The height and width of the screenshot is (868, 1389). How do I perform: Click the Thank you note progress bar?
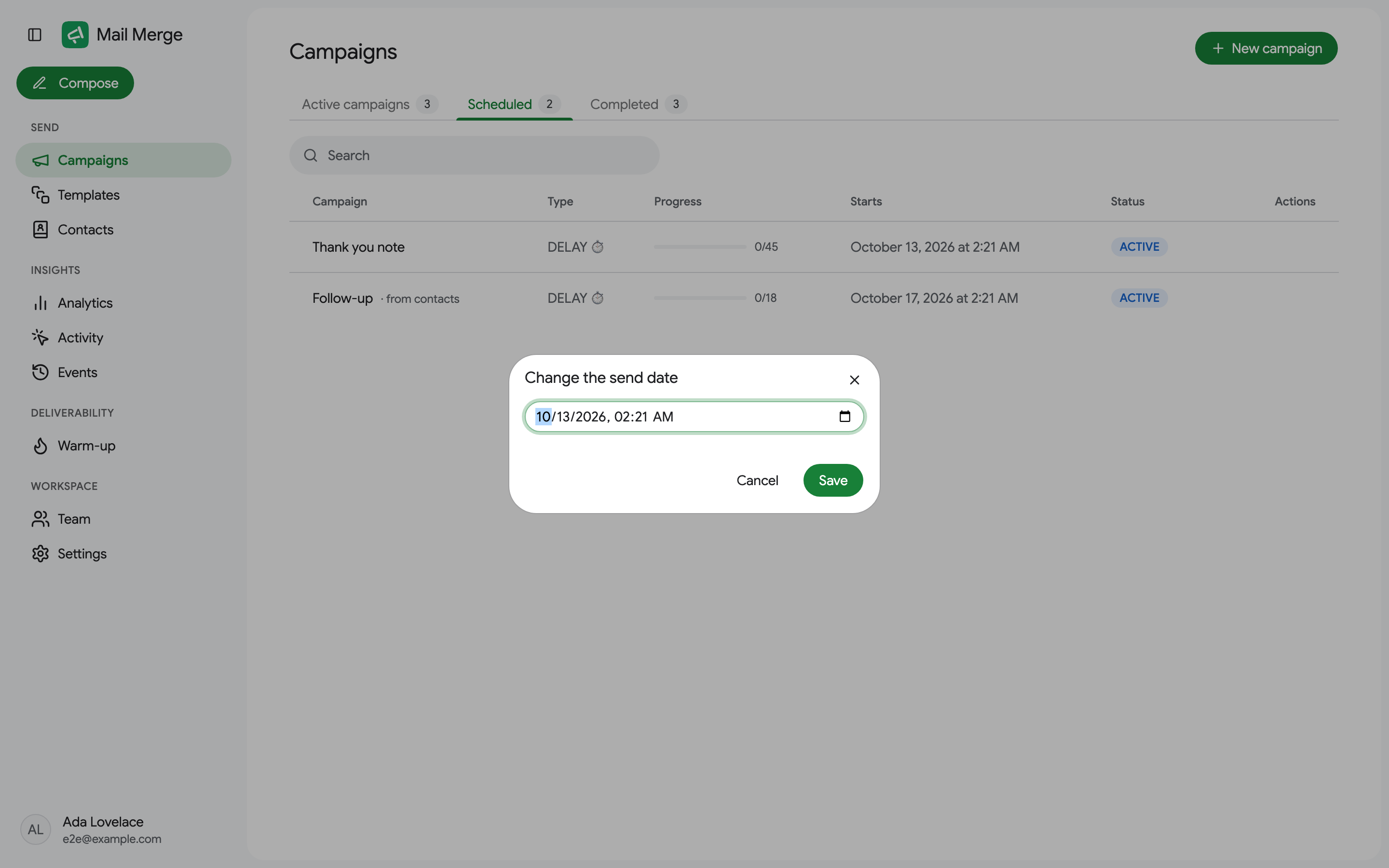point(700,247)
